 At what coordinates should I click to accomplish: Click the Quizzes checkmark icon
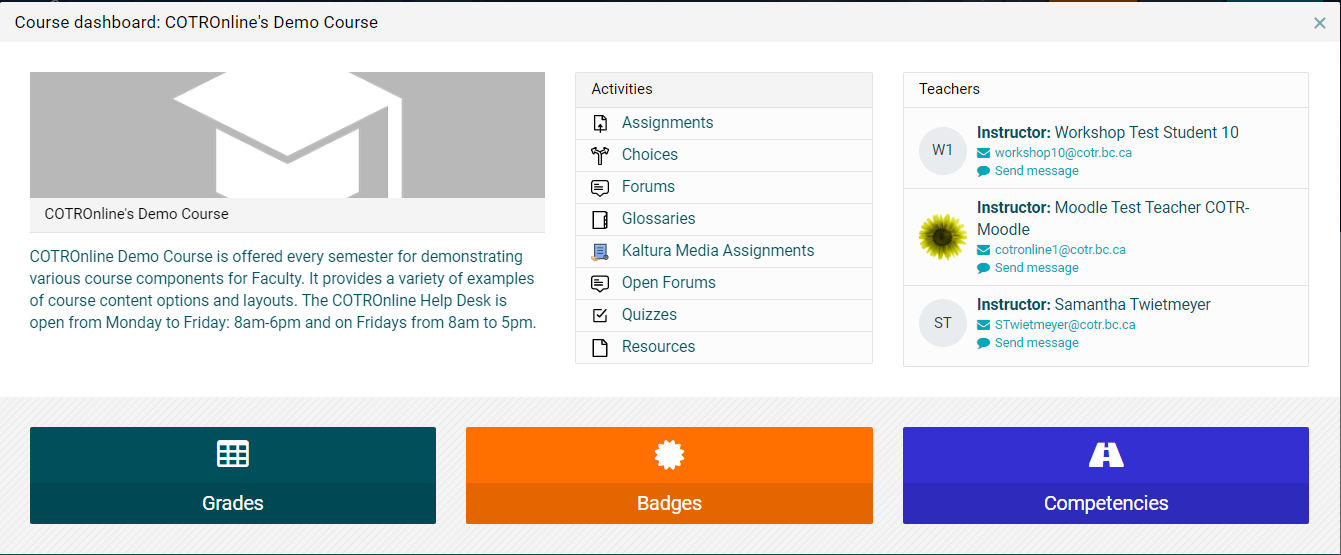(x=600, y=315)
